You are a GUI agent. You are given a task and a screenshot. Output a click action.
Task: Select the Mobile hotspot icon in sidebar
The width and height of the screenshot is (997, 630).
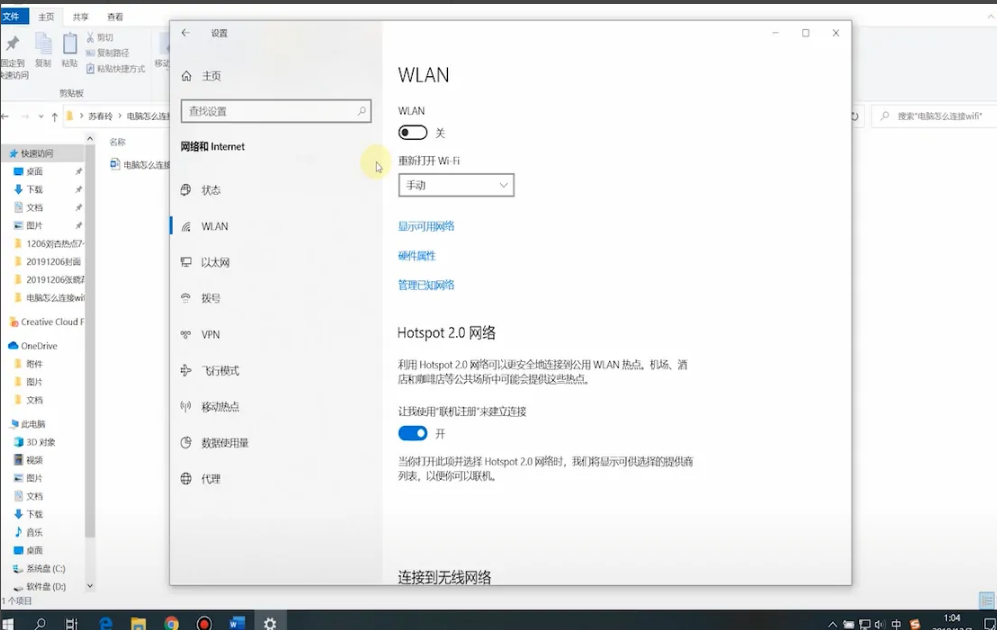click(186, 407)
